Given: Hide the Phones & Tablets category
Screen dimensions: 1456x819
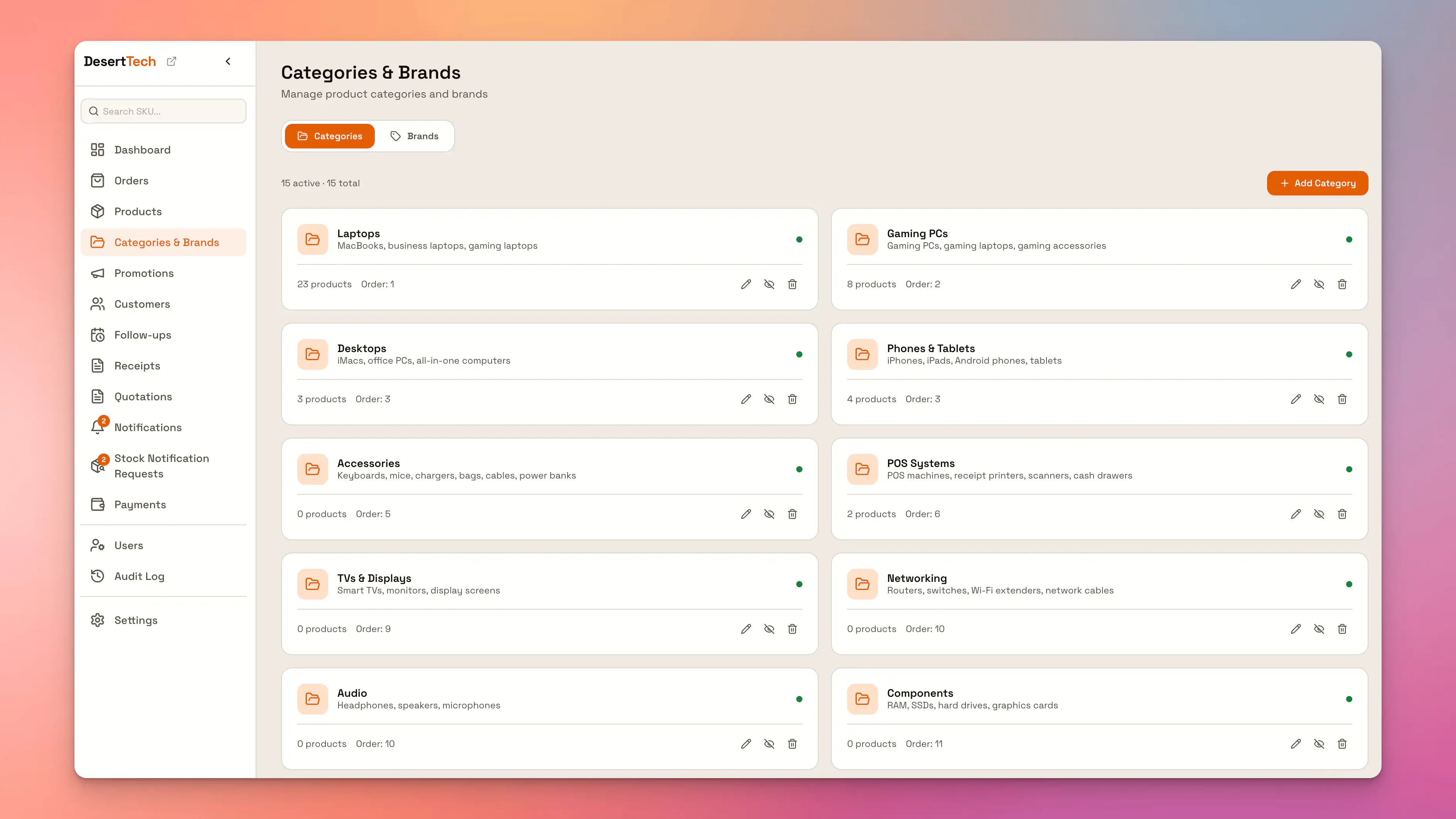Looking at the screenshot, I should 1319,399.
